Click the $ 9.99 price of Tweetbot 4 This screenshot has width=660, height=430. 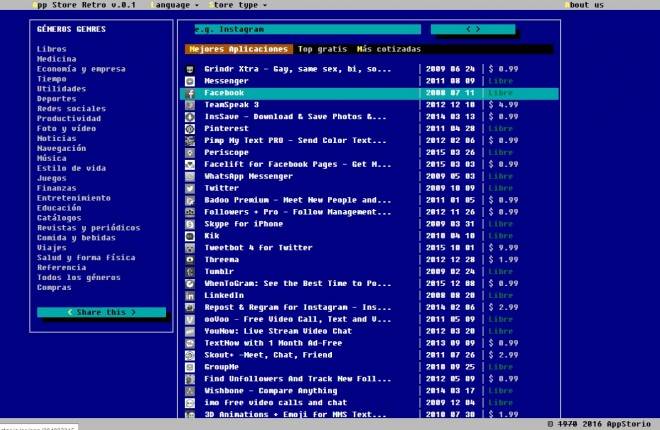coord(503,248)
